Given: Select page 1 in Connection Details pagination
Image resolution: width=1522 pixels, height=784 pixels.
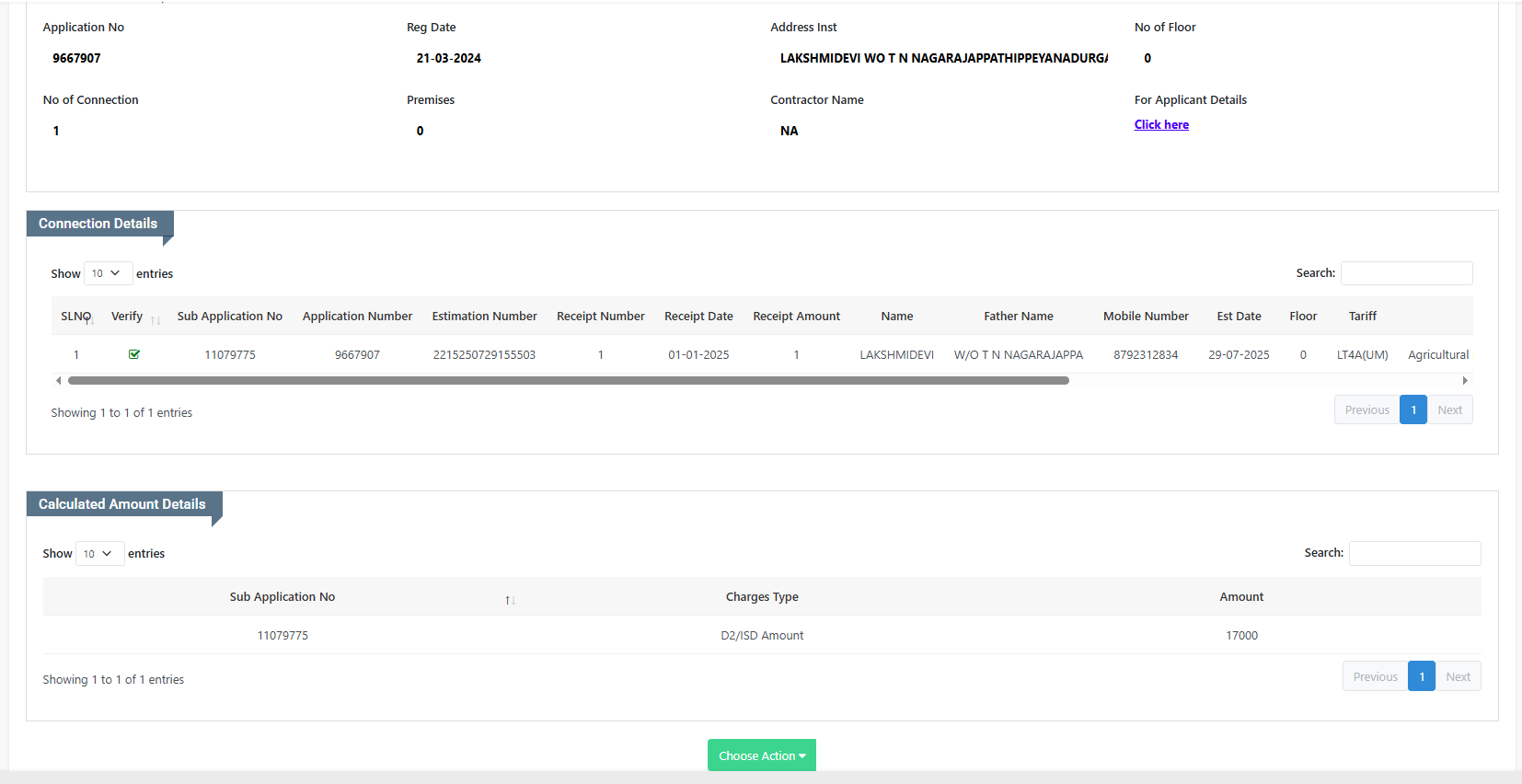Looking at the screenshot, I should [x=1413, y=410].
